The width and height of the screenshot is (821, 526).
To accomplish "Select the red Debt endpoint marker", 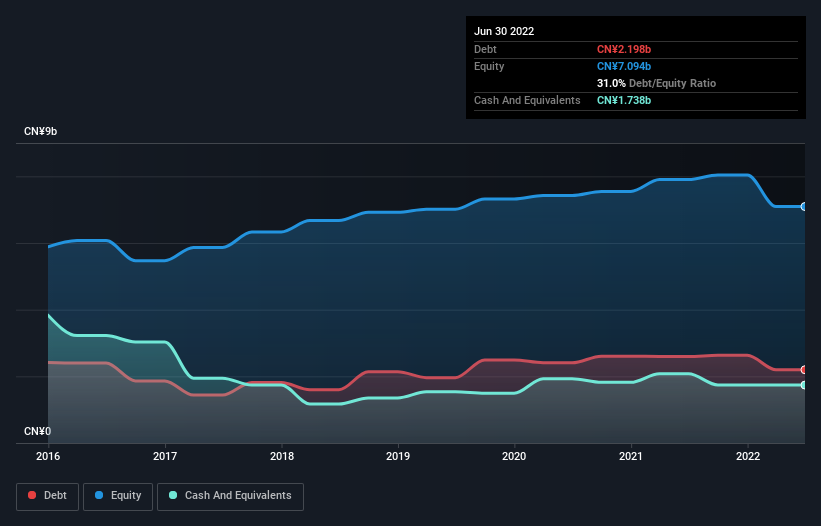I will (x=804, y=370).
